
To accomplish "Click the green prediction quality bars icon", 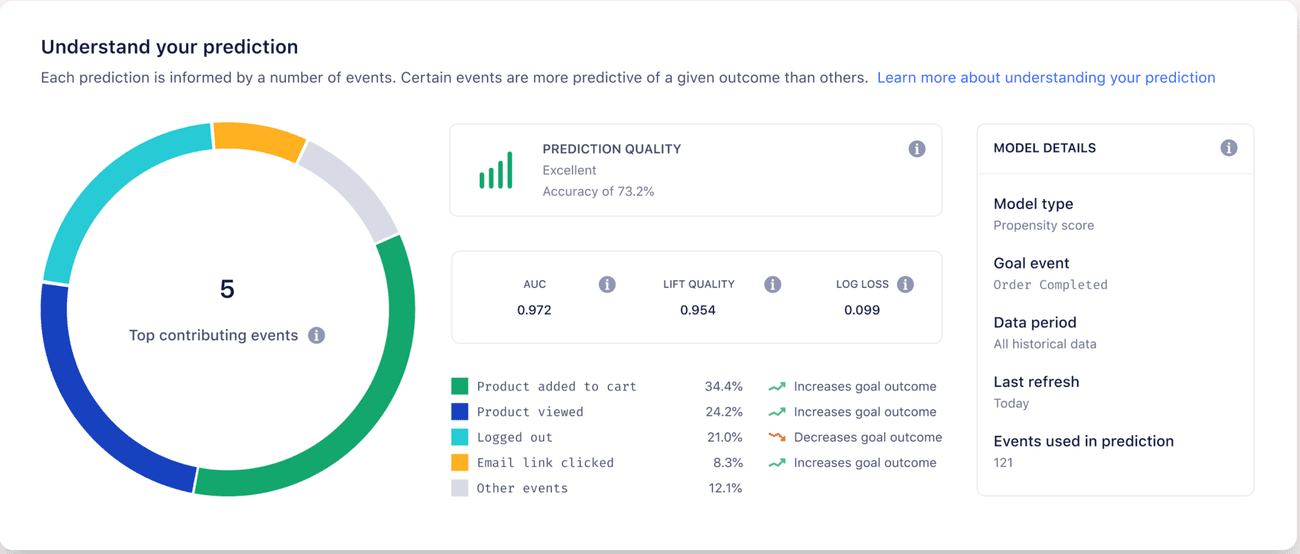I will (x=496, y=170).
